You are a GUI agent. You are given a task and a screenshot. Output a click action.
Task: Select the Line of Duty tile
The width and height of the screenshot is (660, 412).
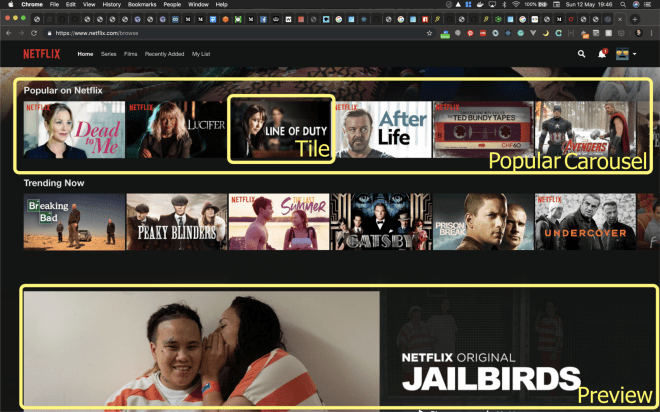pyautogui.click(x=280, y=129)
